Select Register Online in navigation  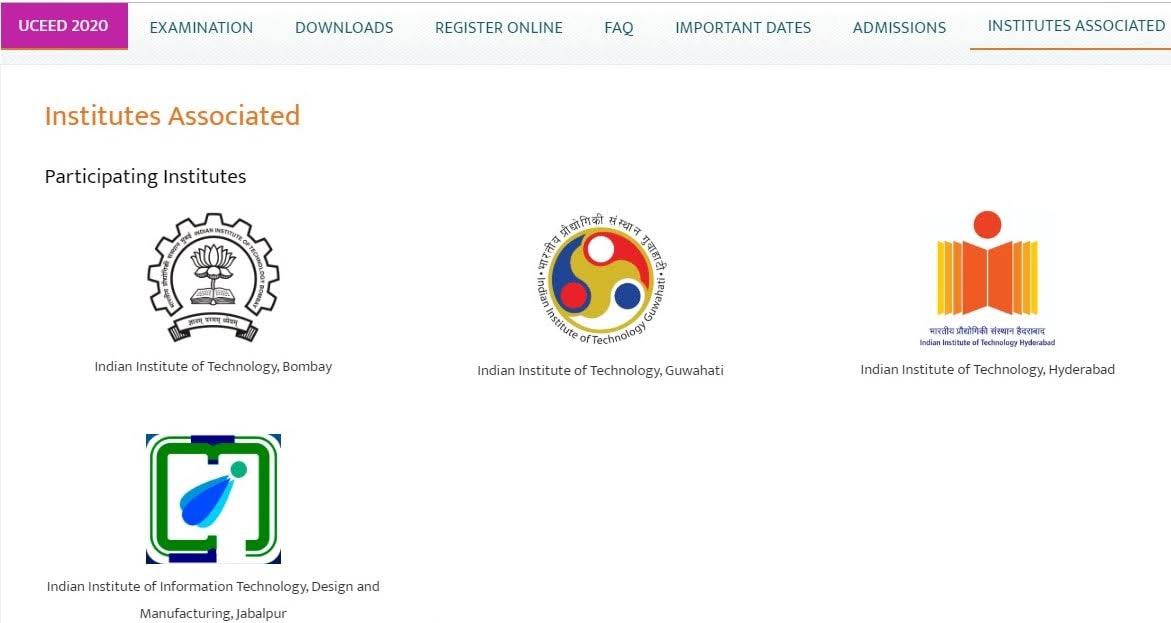(x=499, y=28)
